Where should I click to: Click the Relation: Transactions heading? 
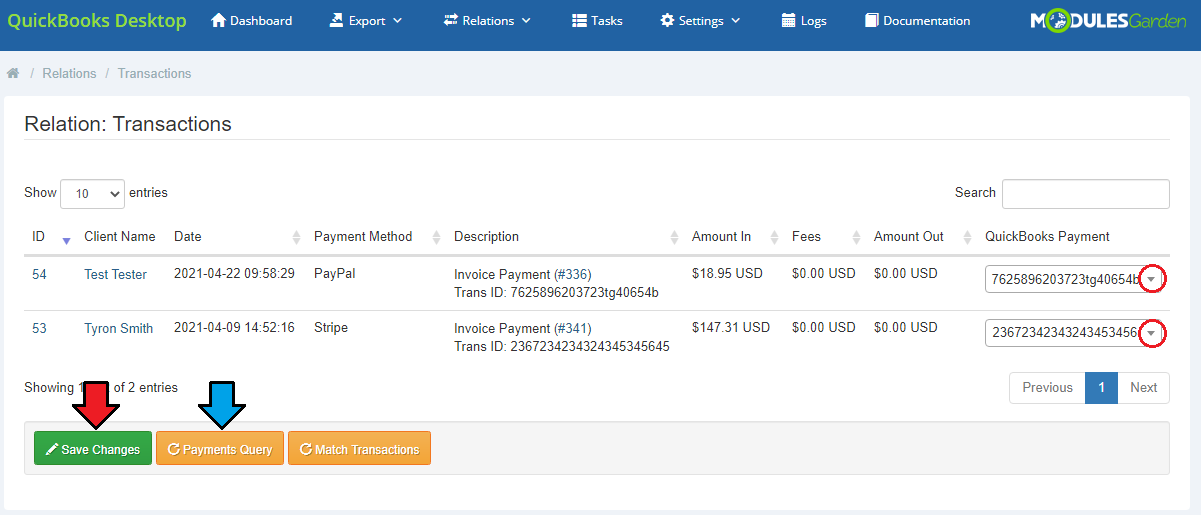128,124
